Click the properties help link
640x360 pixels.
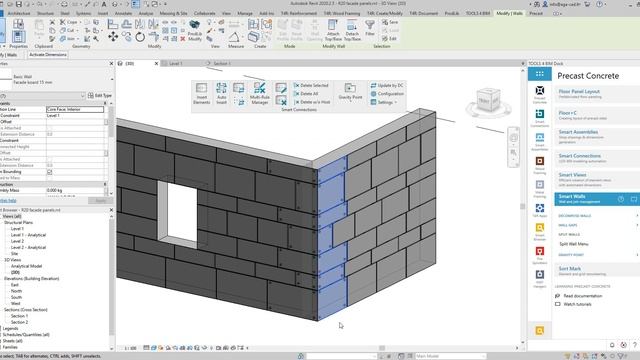[x=8, y=201]
